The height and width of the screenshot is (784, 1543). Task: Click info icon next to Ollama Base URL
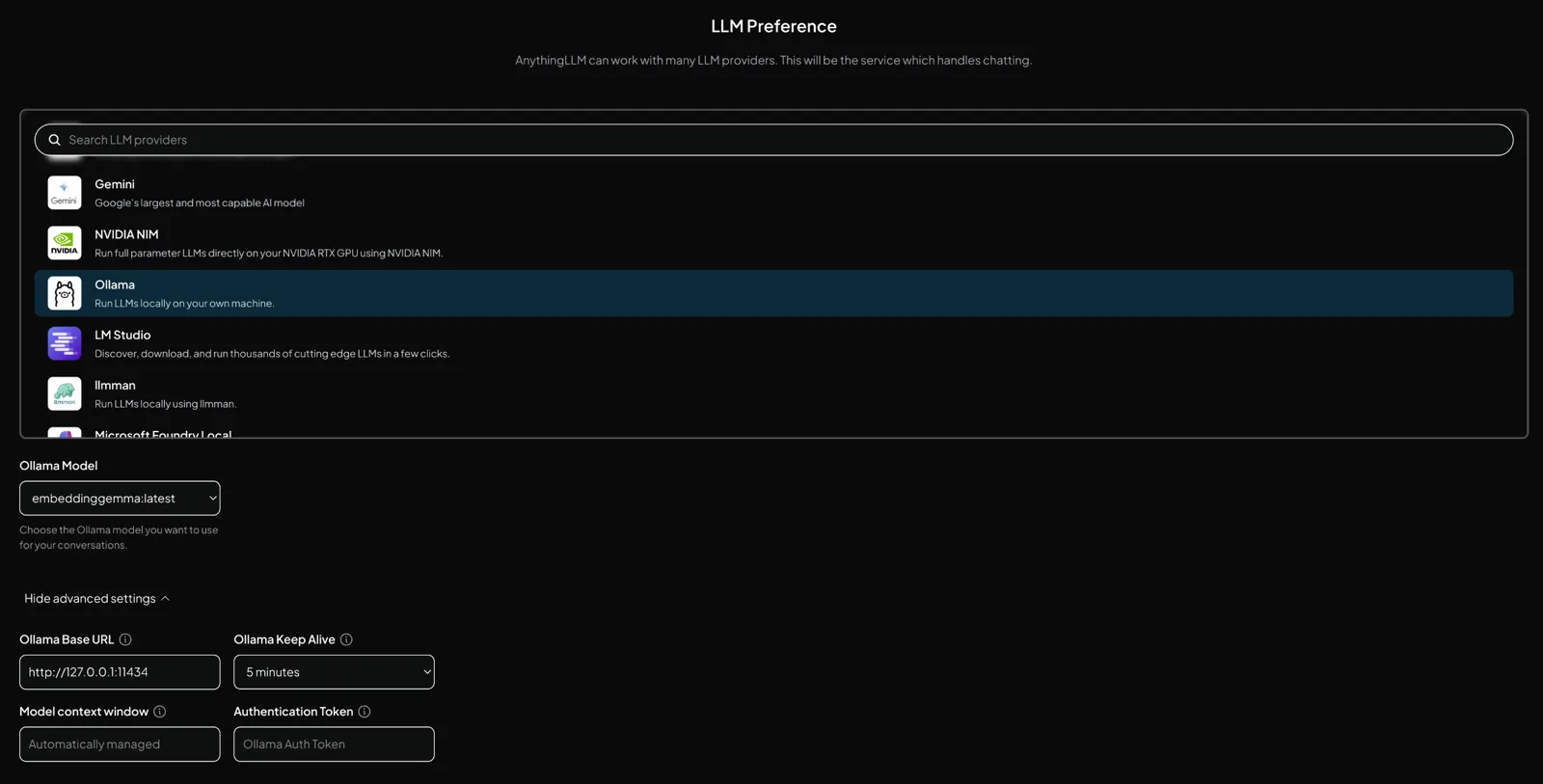125,639
